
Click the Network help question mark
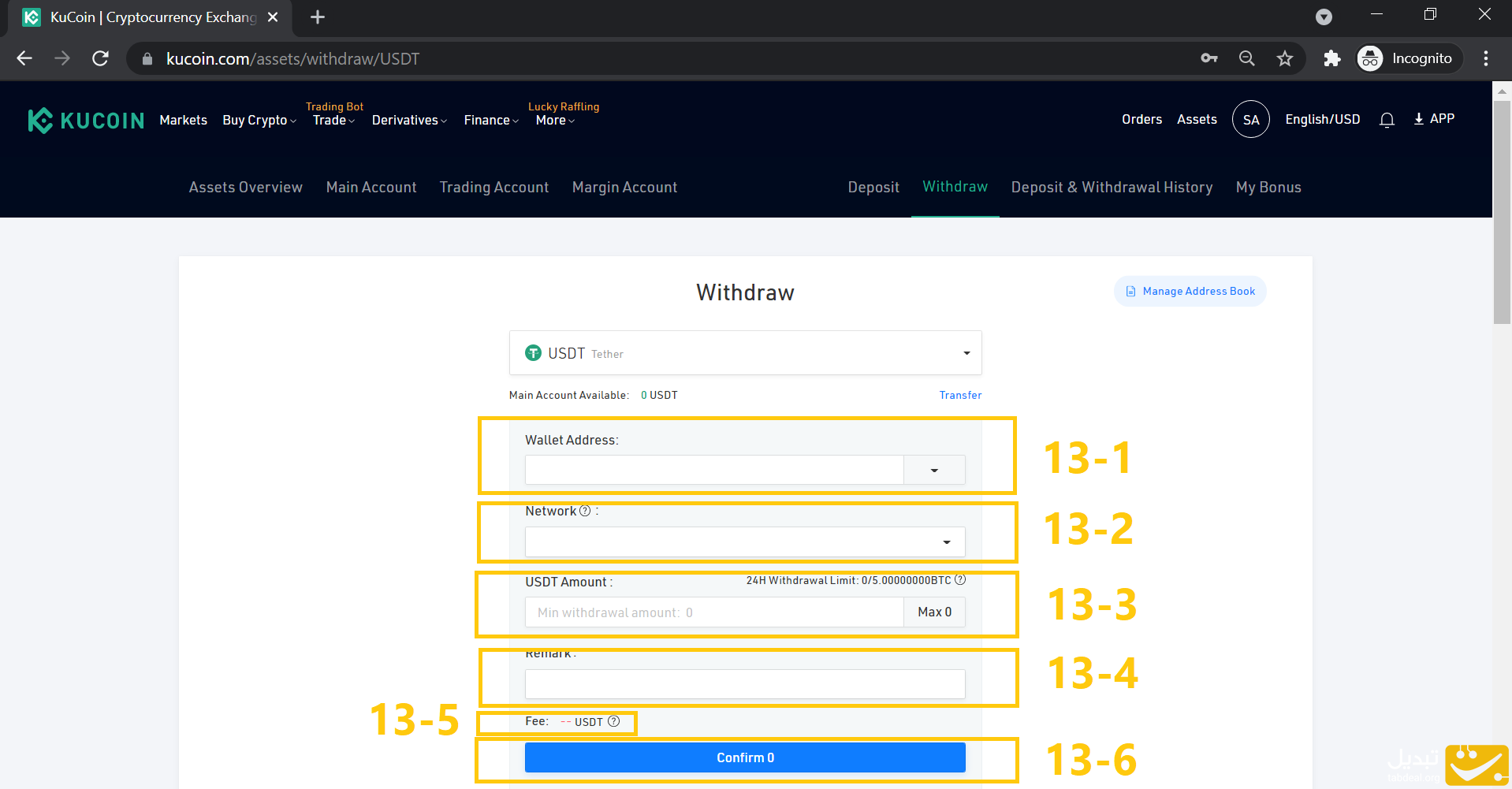[585, 511]
